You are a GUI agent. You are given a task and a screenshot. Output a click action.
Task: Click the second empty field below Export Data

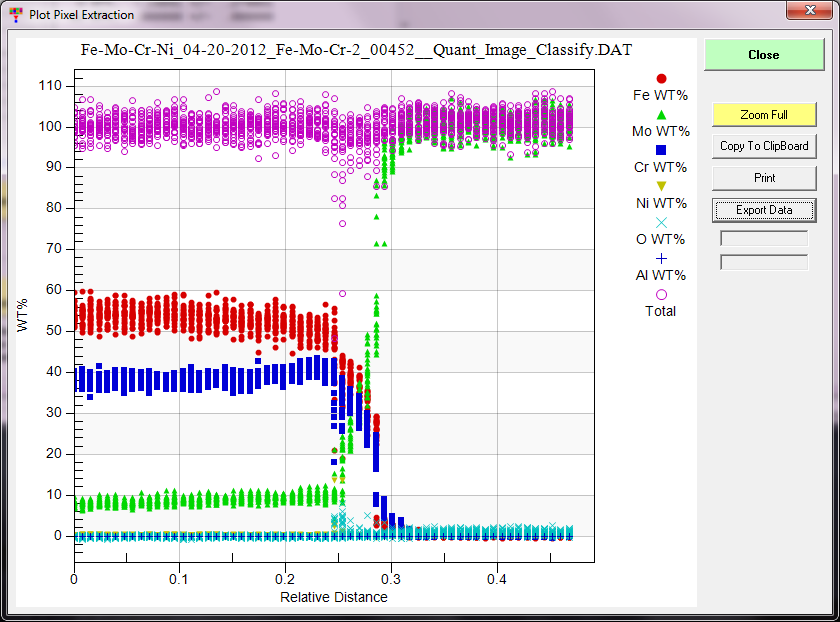tap(764, 262)
